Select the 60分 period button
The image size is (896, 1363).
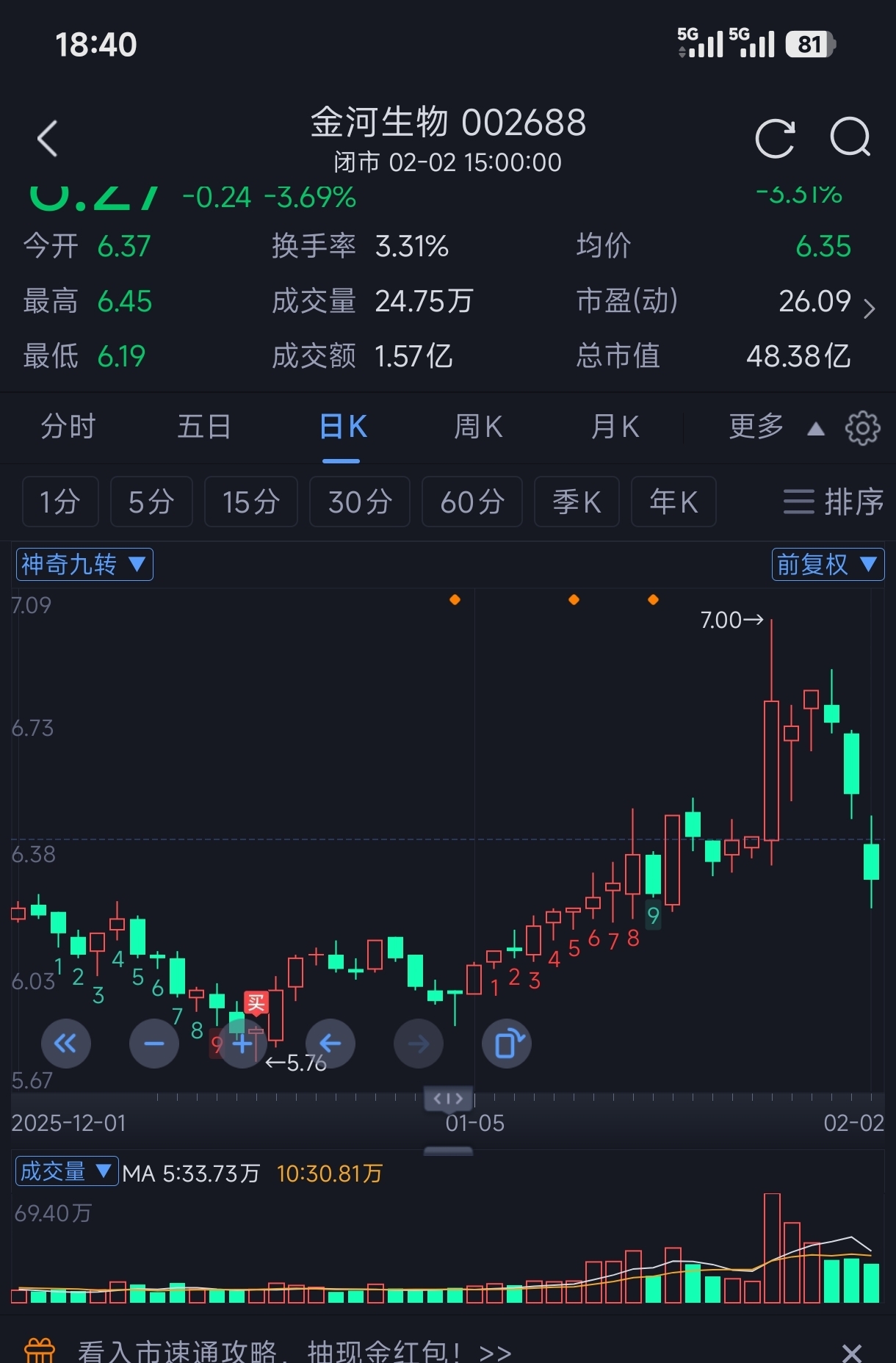click(472, 502)
